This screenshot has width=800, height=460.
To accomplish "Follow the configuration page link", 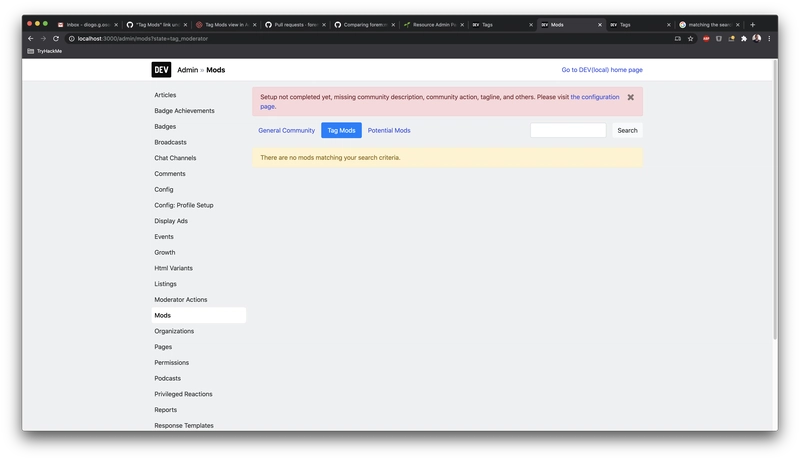I will (595, 97).
